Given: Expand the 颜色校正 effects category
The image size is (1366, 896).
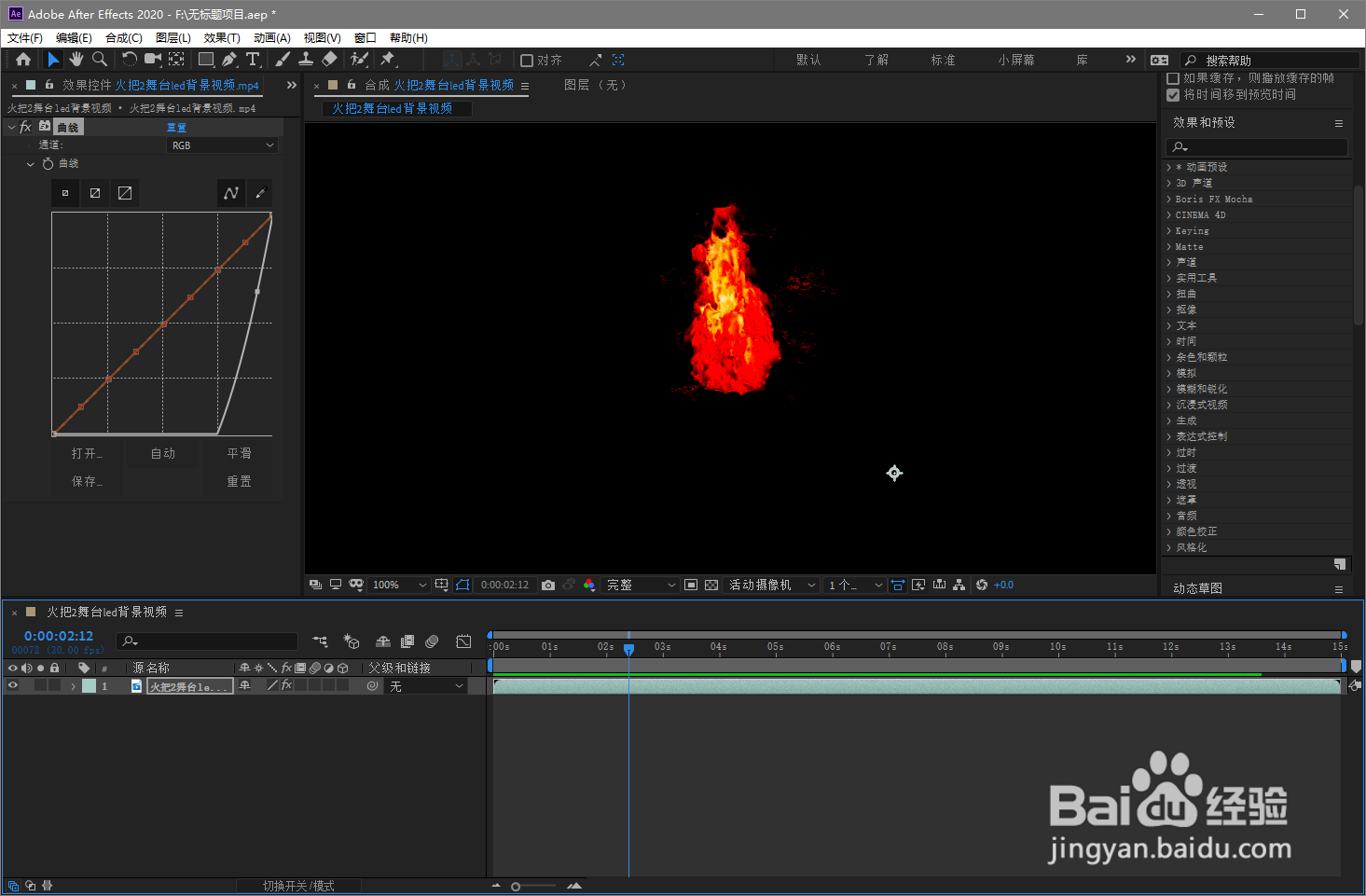Looking at the screenshot, I should coord(1168,532).
